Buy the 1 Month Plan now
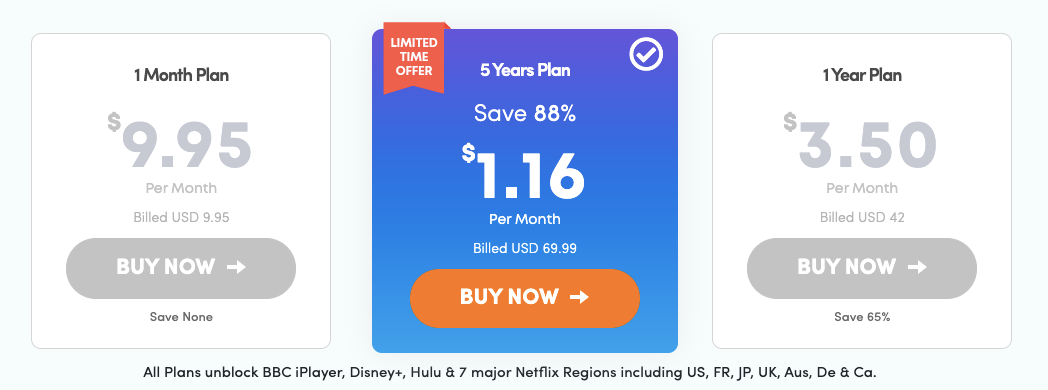 point(180,268)
